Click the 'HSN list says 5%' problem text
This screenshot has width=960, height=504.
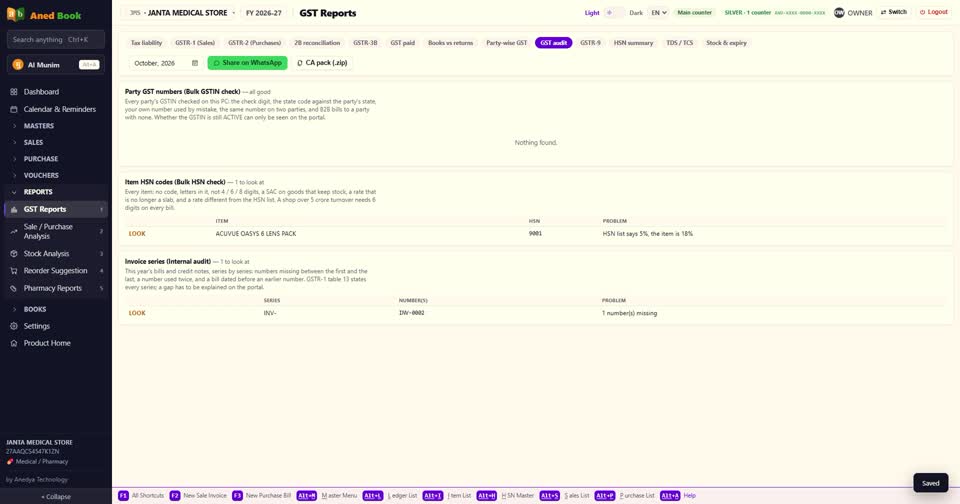pos(648,234)
